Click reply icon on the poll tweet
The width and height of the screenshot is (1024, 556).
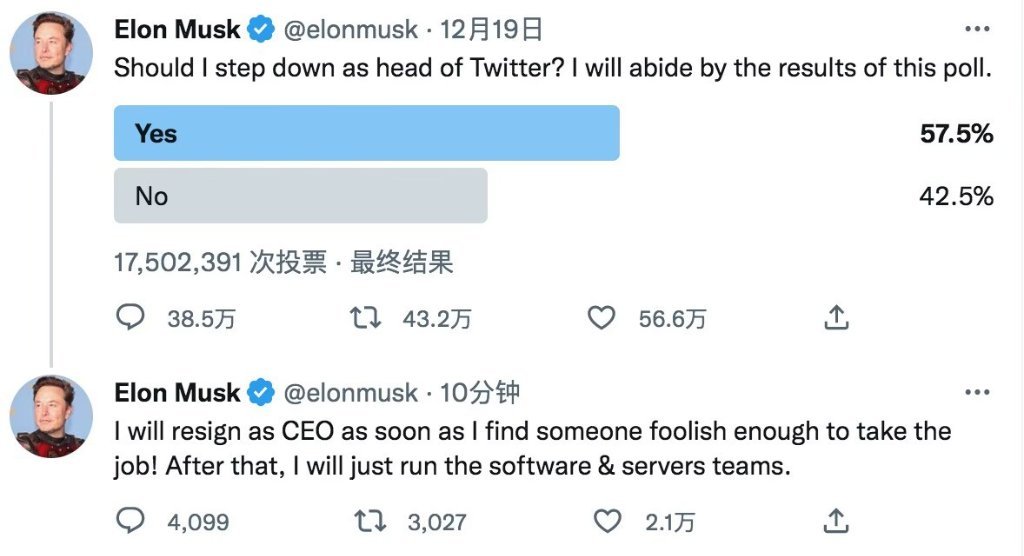point(131,318)
